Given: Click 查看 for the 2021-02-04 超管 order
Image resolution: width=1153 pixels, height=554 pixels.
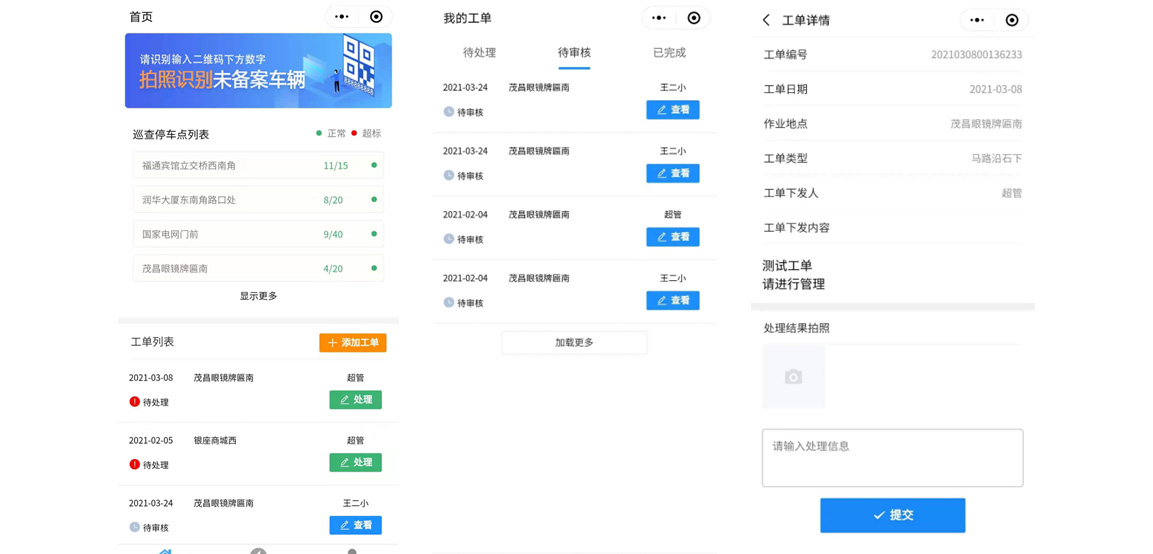Looking at the screenshot, I should pos(673,237).
